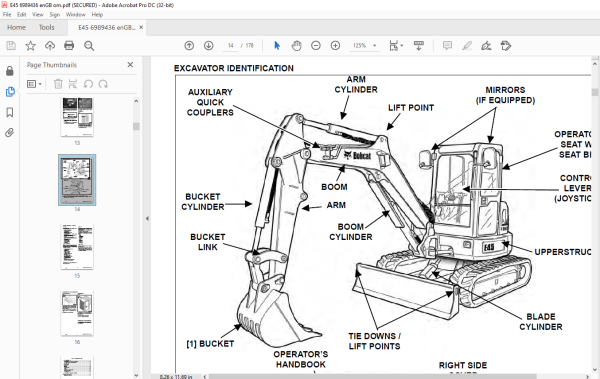The width and height of the screenshot is (600, 379).
Task: Click the OPERATOR'S HANDBOOK label
Action: tap(301, 359)
